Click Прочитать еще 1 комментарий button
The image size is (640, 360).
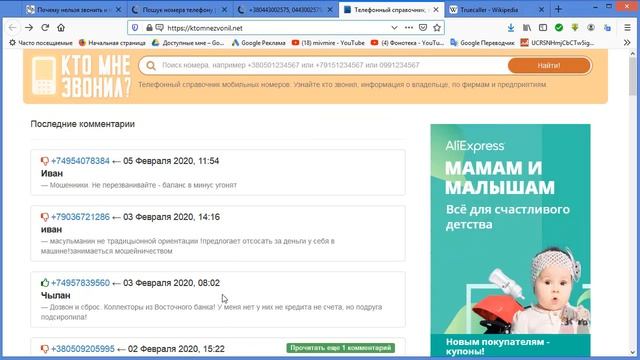pos(340,348)
